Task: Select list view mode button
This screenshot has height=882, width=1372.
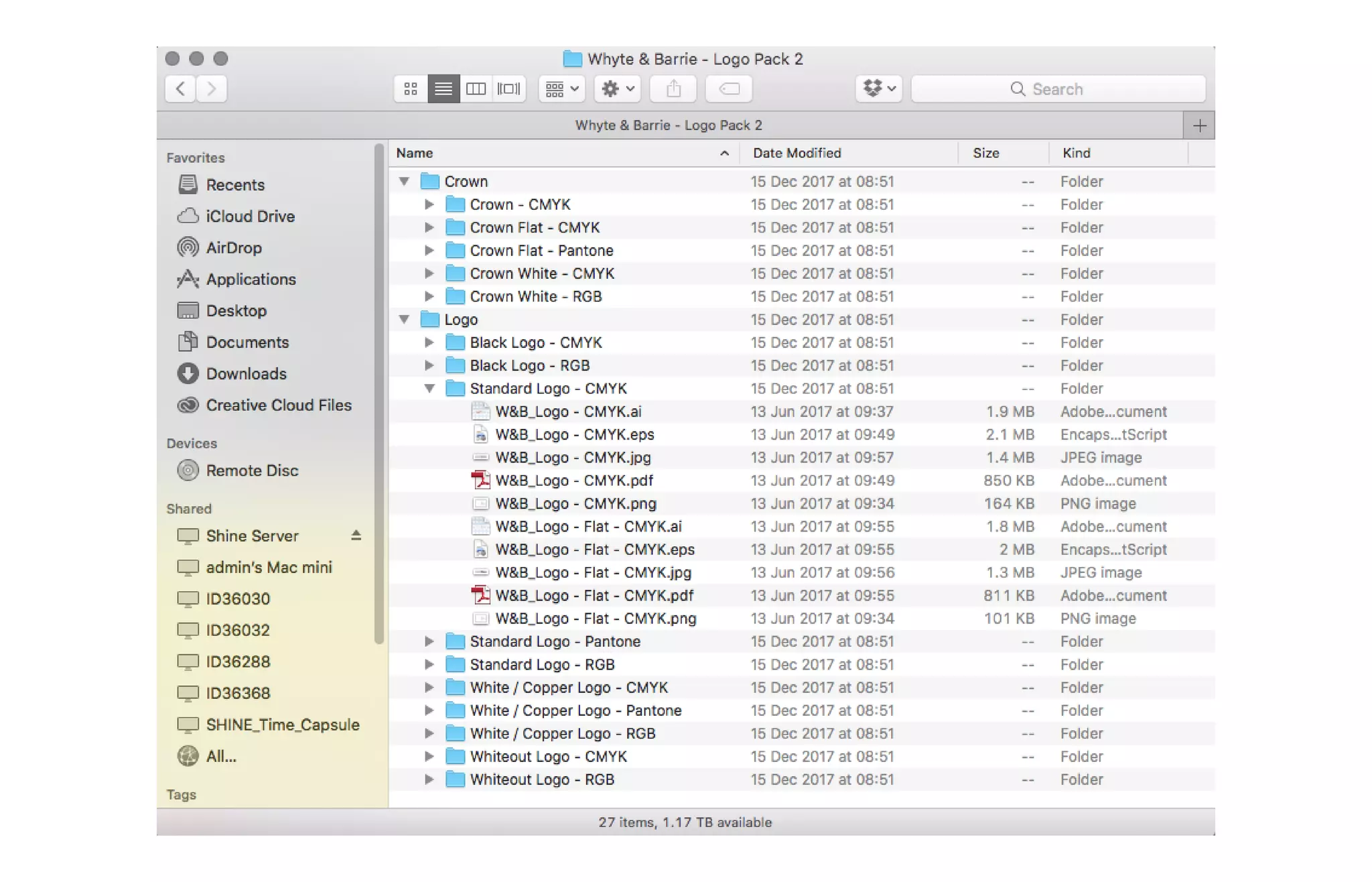Action: tap(443, 88)
